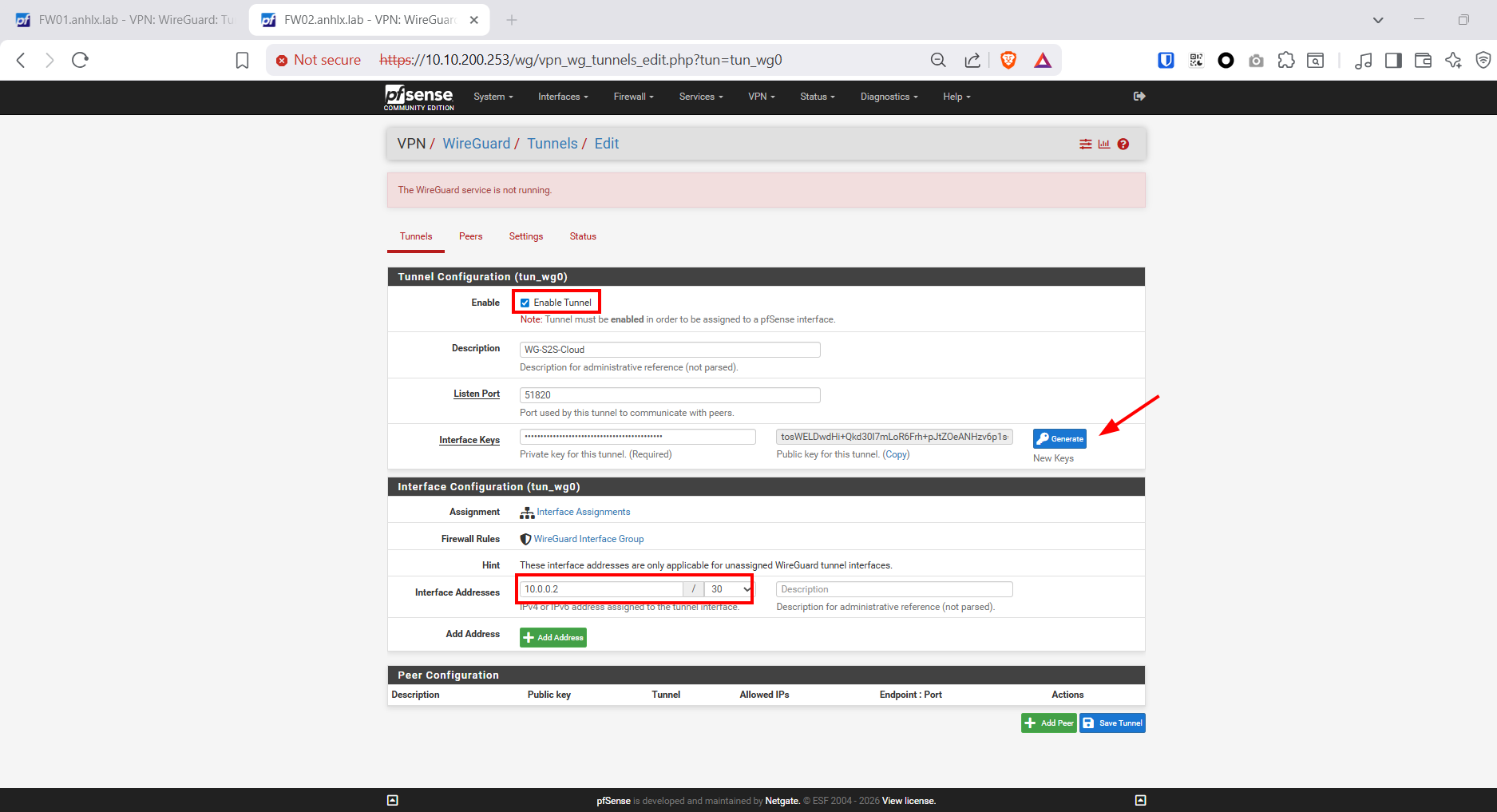Open the WireGuard help question icon

pyautogui.click(x=1123, y=145)
